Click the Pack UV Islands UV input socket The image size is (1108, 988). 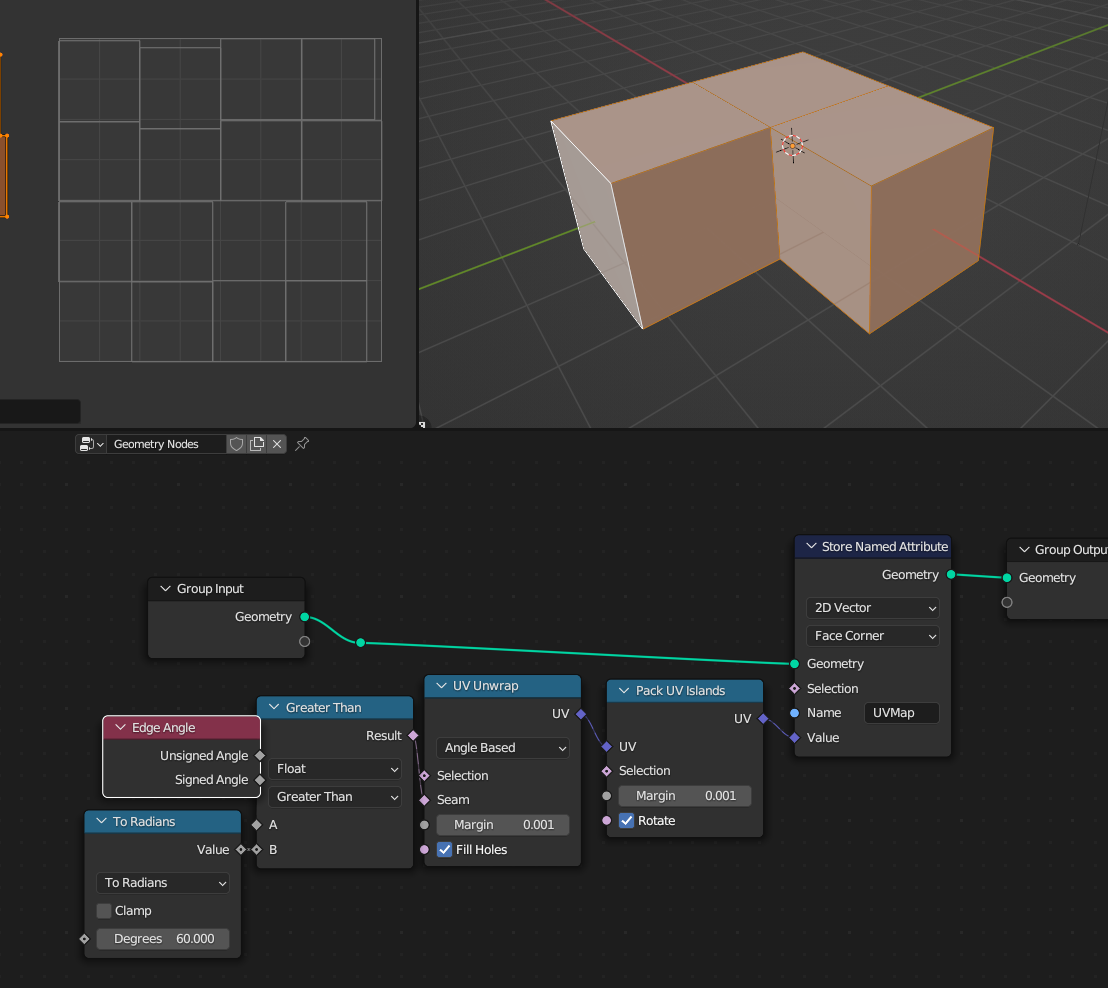606,746
